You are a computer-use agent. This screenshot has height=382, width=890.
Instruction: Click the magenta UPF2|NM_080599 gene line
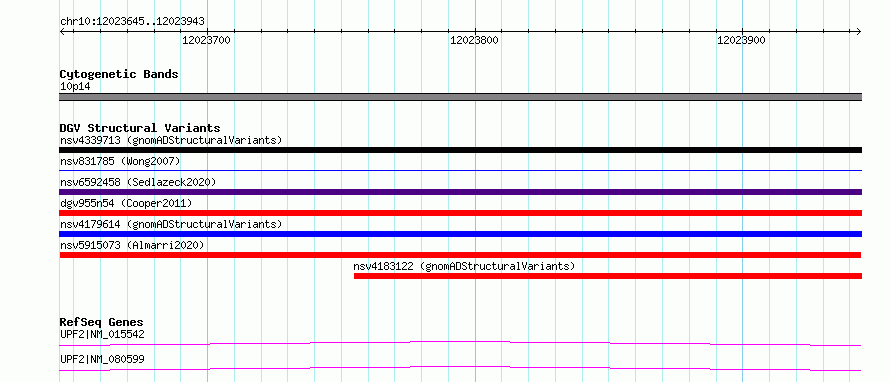coord(460,368)
